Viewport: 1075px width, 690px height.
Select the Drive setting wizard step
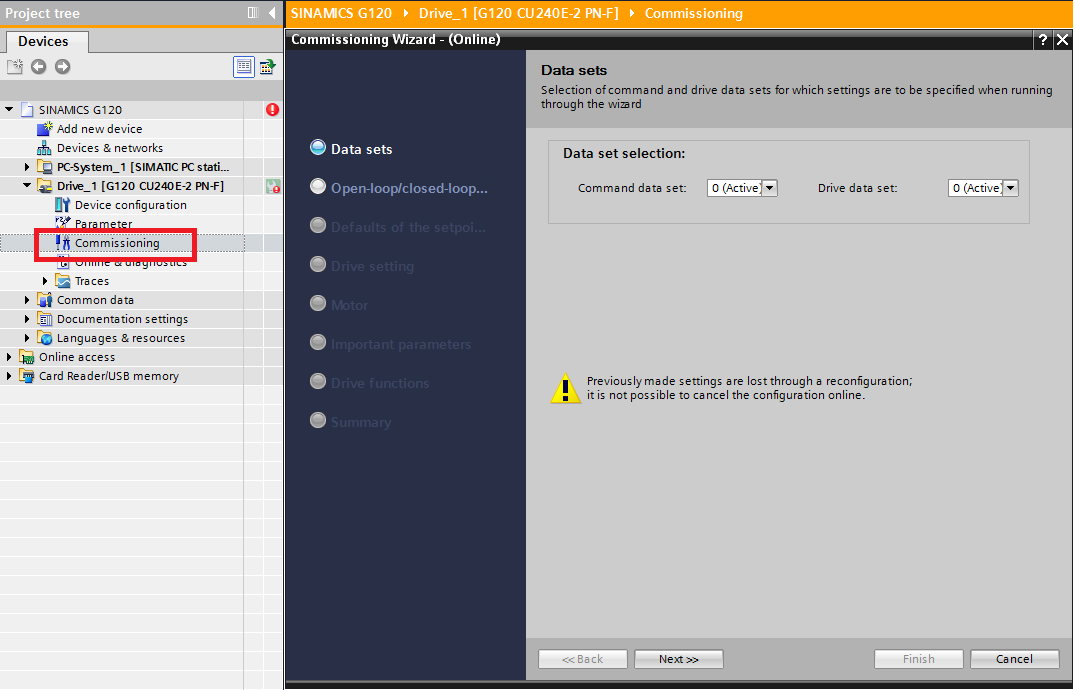(x=362, y=265)
